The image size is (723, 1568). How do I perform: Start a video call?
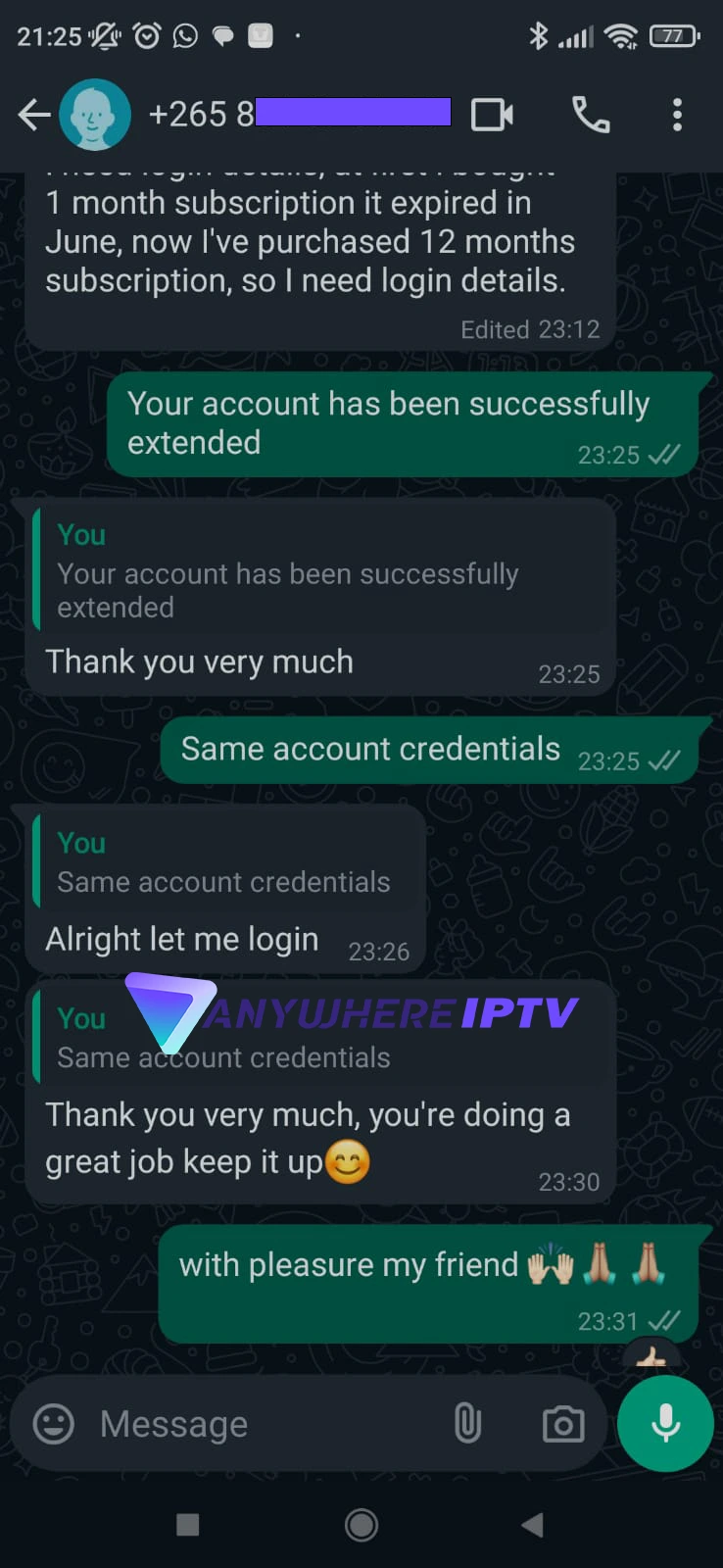point(492,115)
